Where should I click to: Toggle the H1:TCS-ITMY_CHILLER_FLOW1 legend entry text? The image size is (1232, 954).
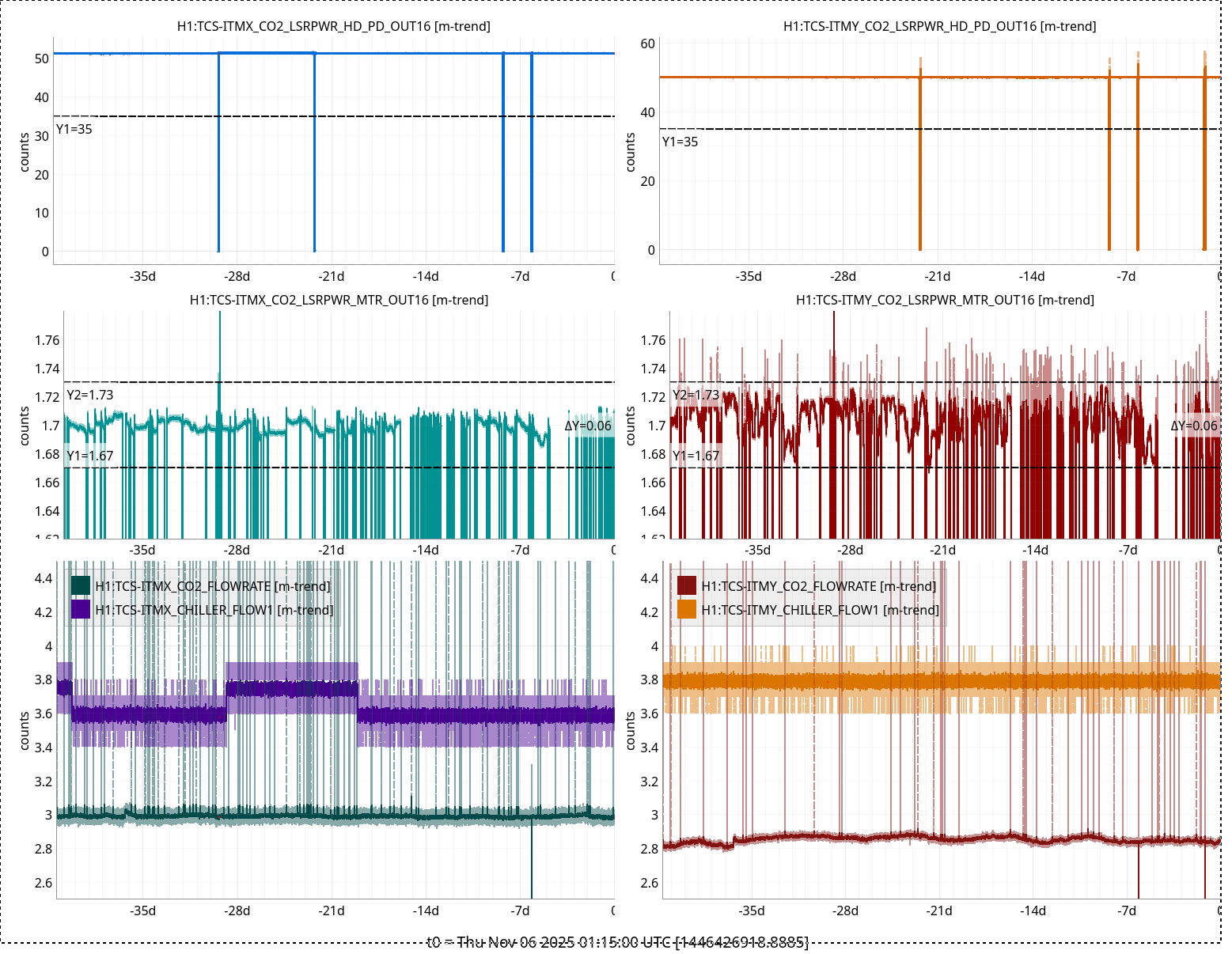820,610
